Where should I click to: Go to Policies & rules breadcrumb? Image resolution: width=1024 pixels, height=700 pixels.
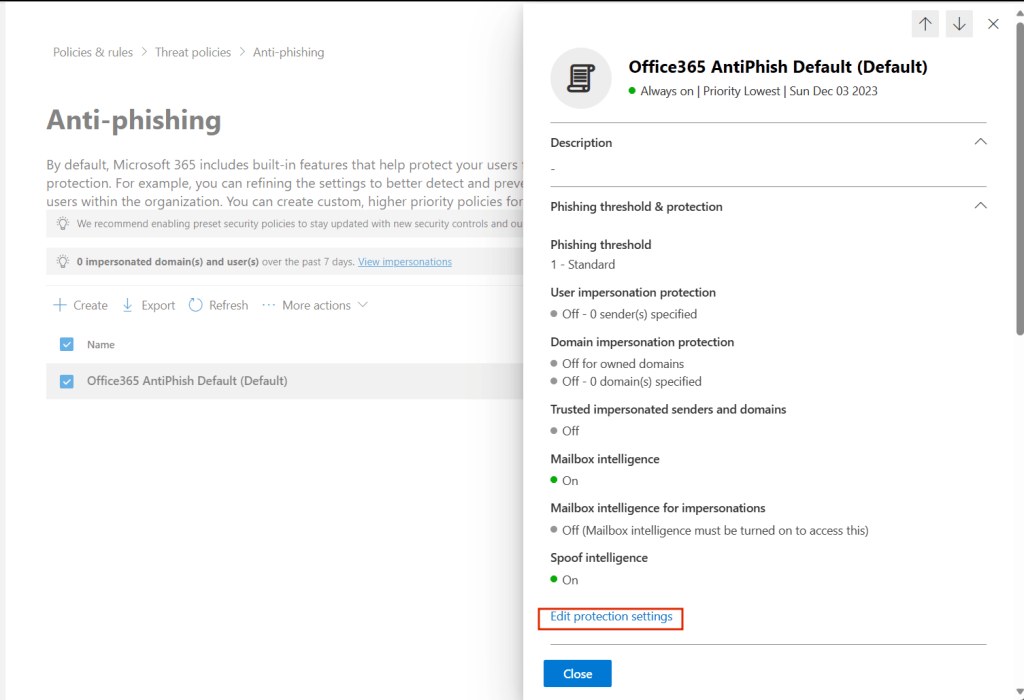93,52
